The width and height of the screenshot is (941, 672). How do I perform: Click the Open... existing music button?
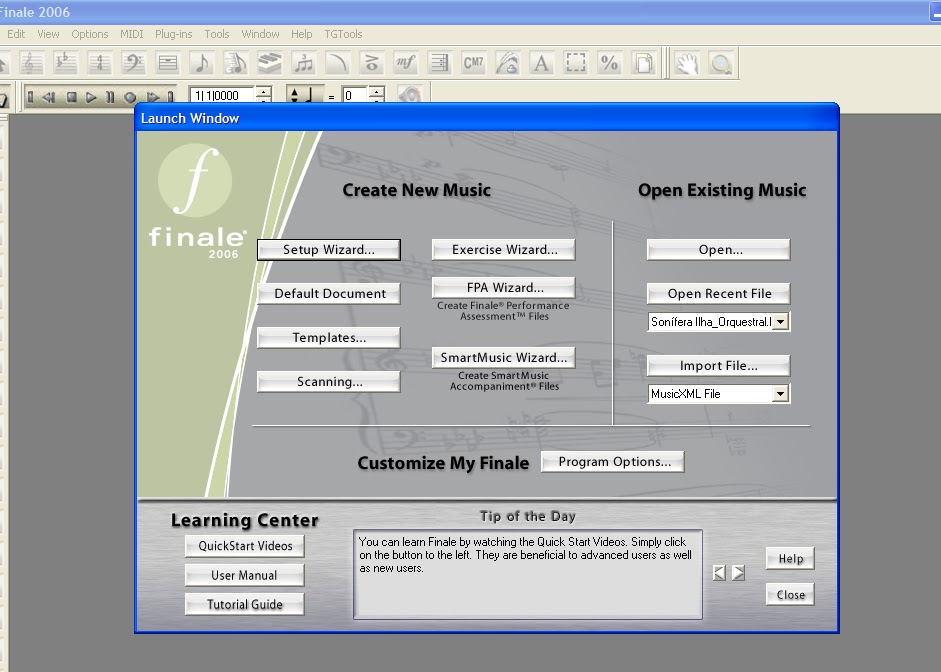tap(719, 250)
